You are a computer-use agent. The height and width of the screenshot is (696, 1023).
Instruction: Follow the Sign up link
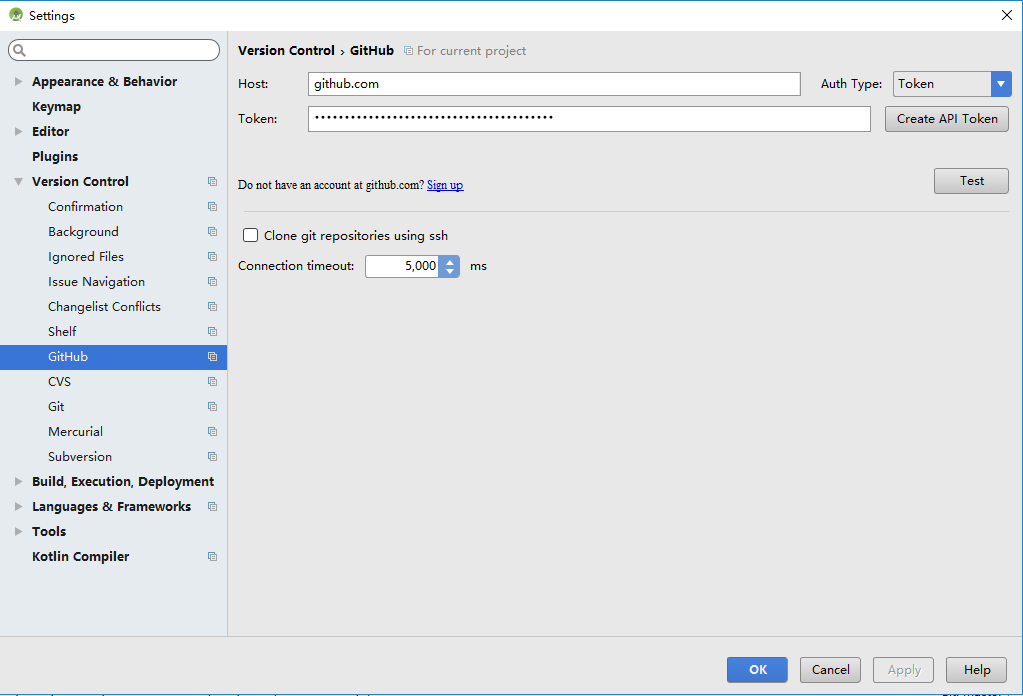(x=445, y=185)
